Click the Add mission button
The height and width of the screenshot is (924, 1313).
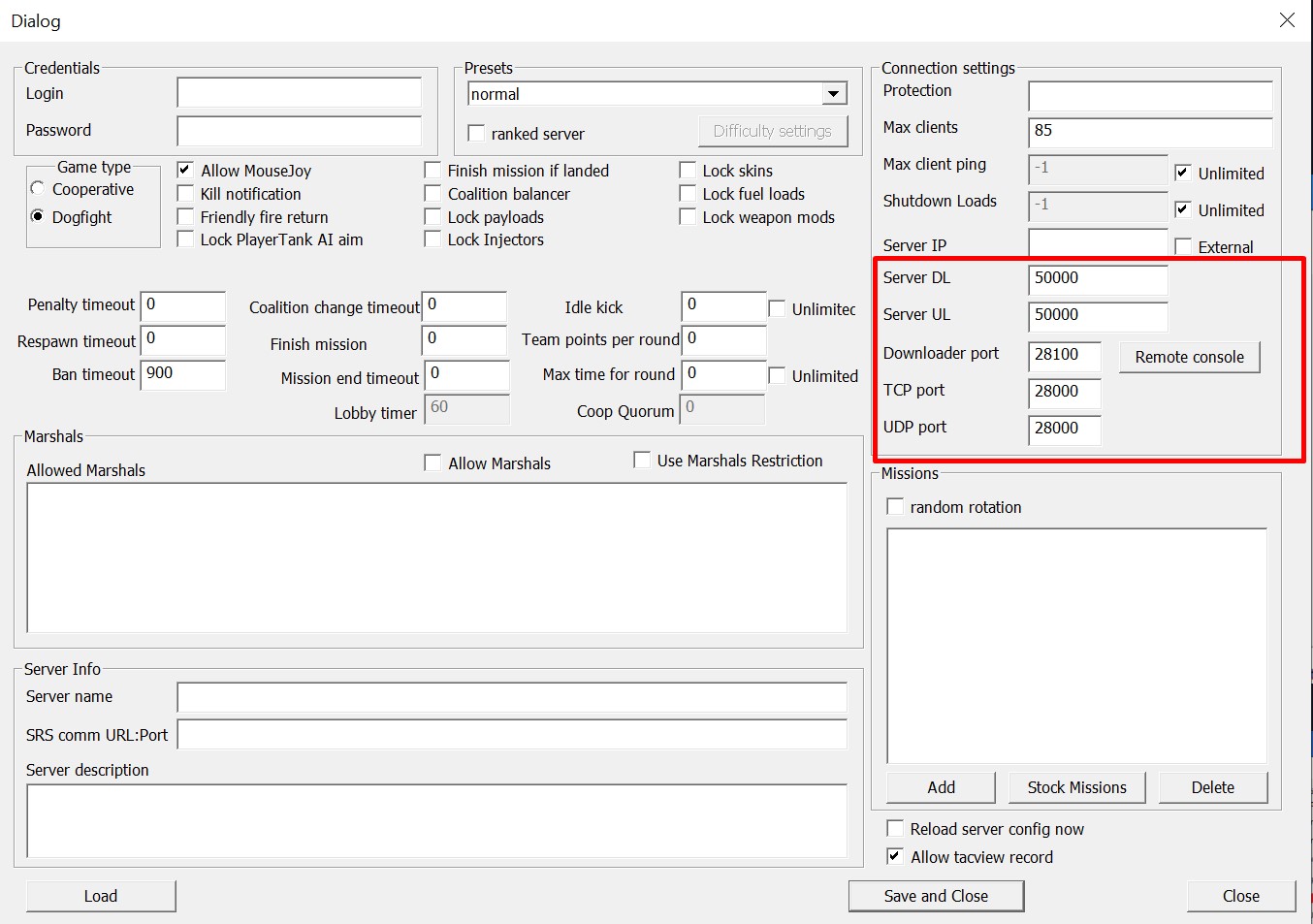[x=941, y=787]
